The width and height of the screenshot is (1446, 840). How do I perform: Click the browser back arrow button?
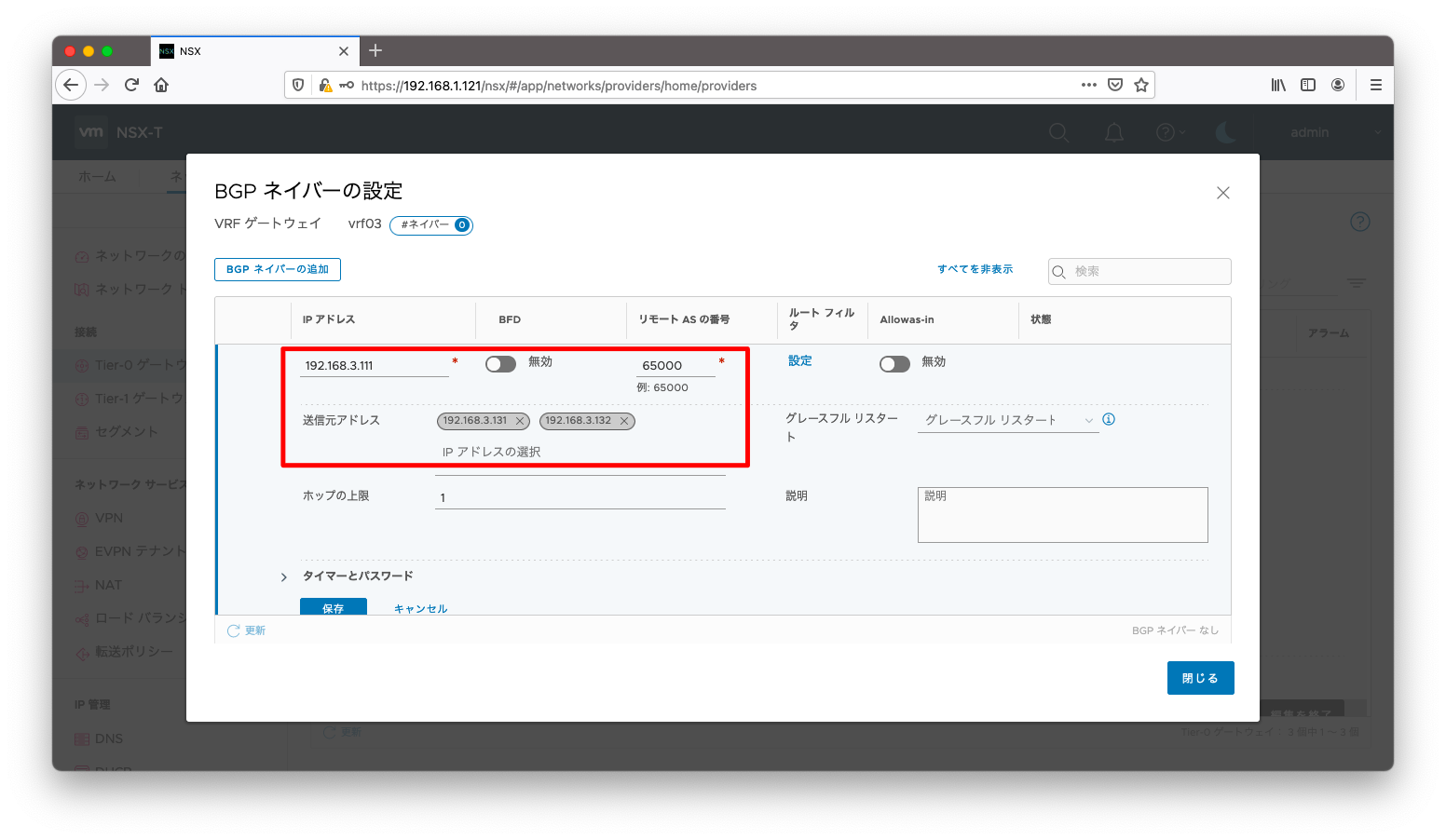click(x=71, y=85)
